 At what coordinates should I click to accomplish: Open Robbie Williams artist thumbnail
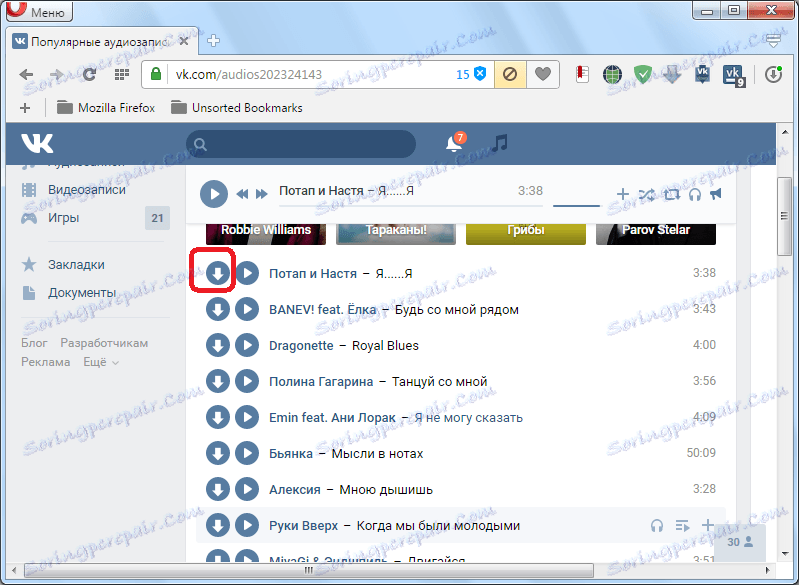point(265,234)
